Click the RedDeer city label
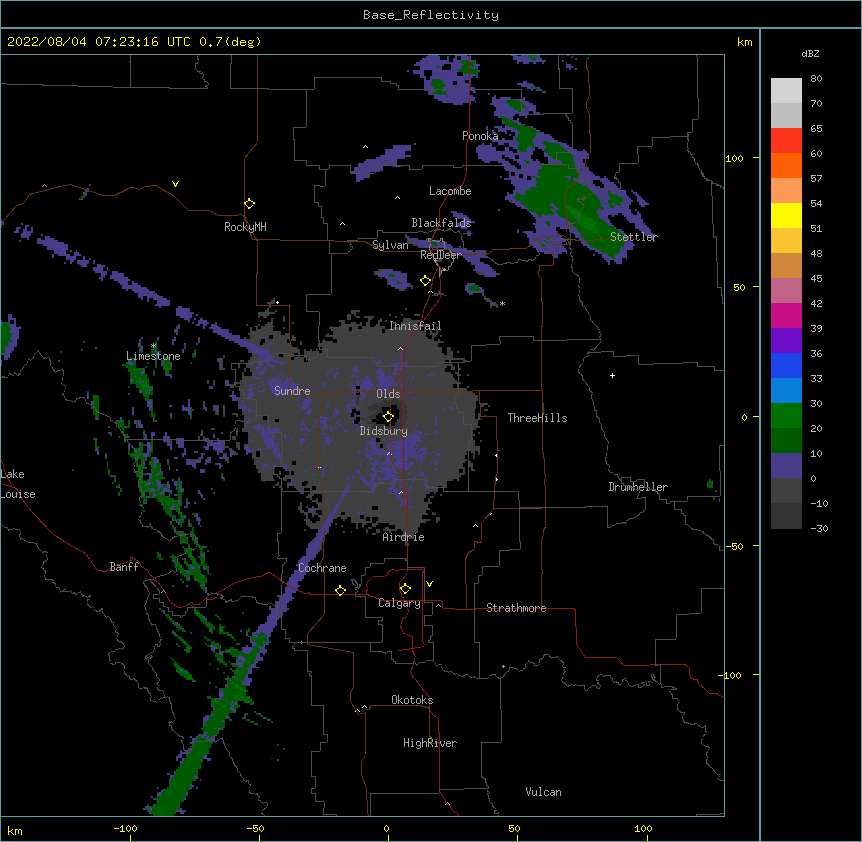Viewport: 862px width, 842px height. 440,256
